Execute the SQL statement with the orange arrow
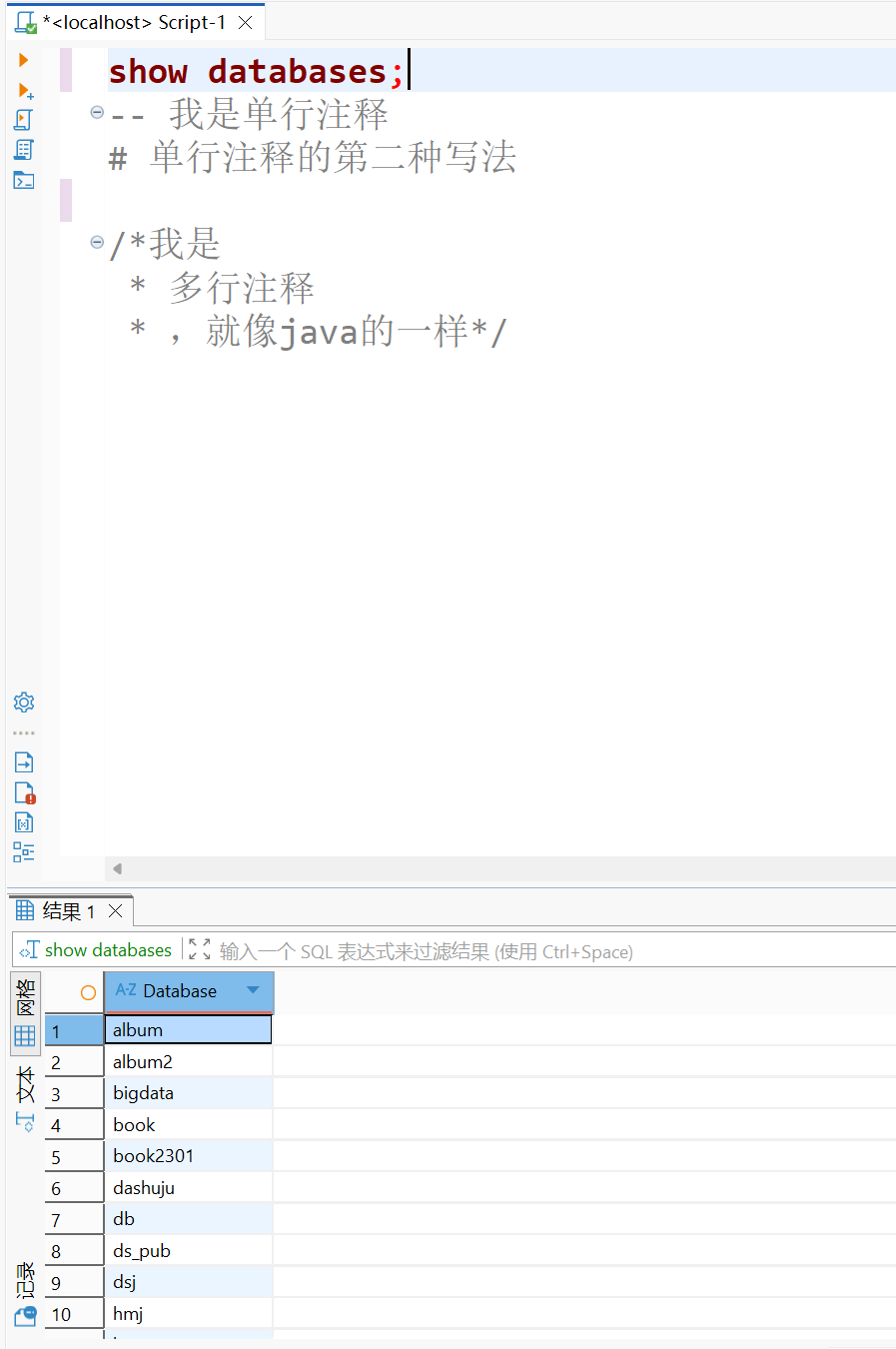The image size is (896, 1349). (x=23, y=59)
